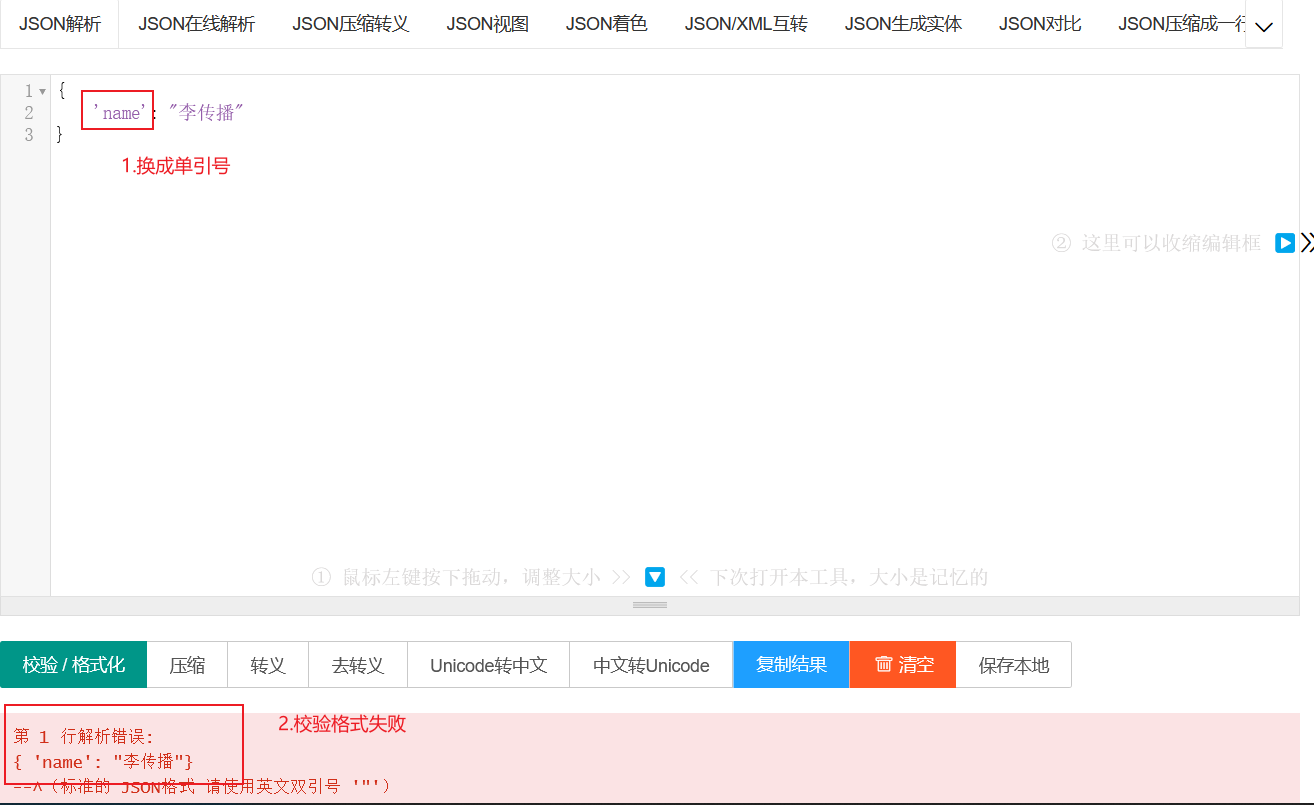Viewport: 1314px width, 805px height.
Task: Collapse the code fold arrow on line 1
Action: tap(42, 91)
